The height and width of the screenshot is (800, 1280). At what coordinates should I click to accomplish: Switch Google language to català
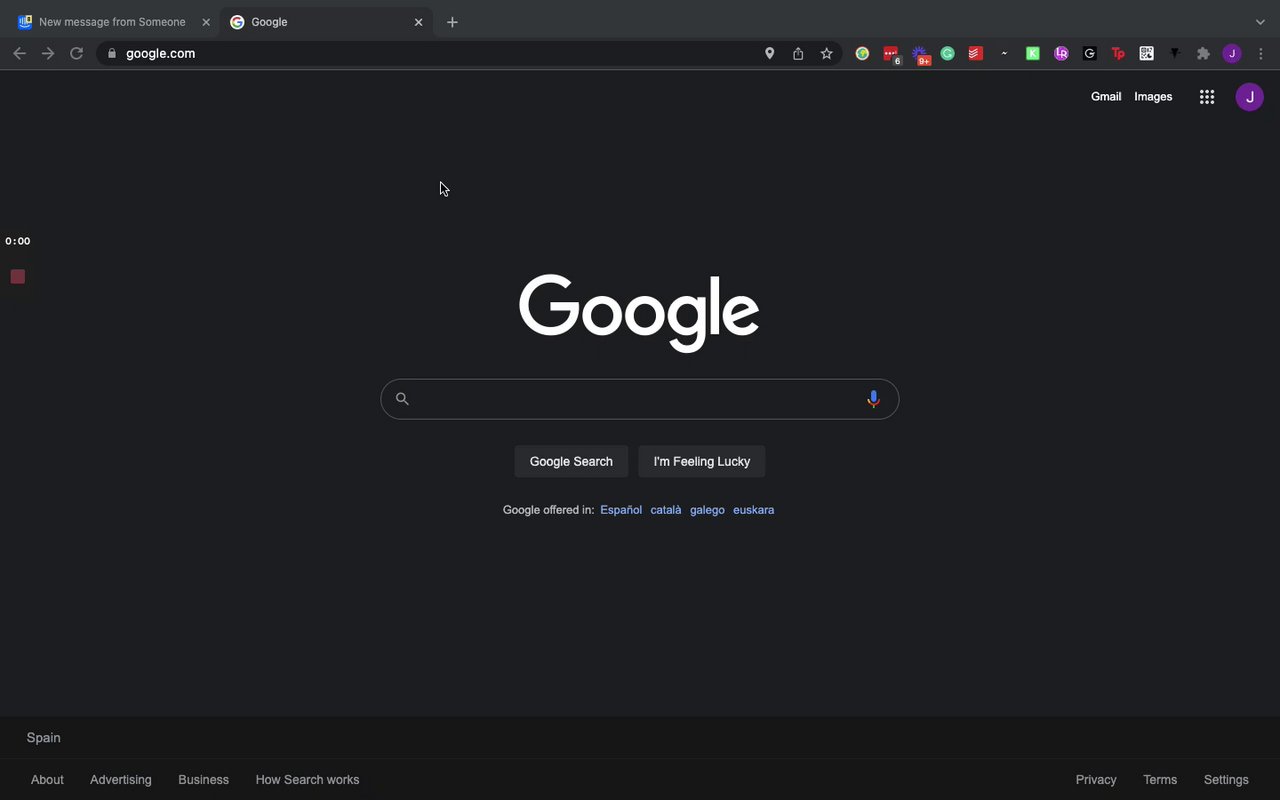pos(666,510)
